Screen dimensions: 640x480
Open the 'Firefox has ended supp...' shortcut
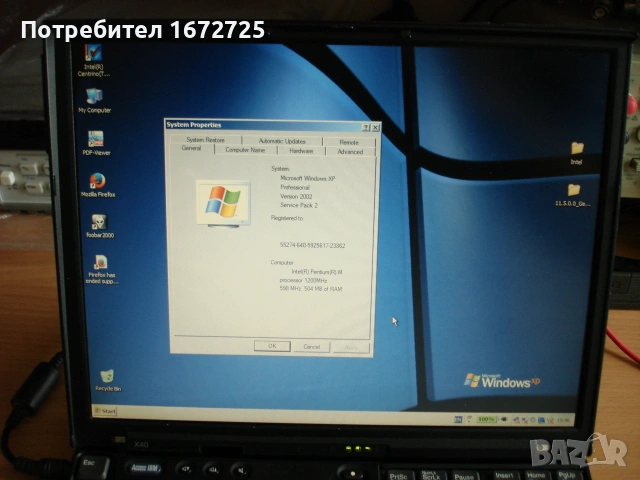(102, 269)
